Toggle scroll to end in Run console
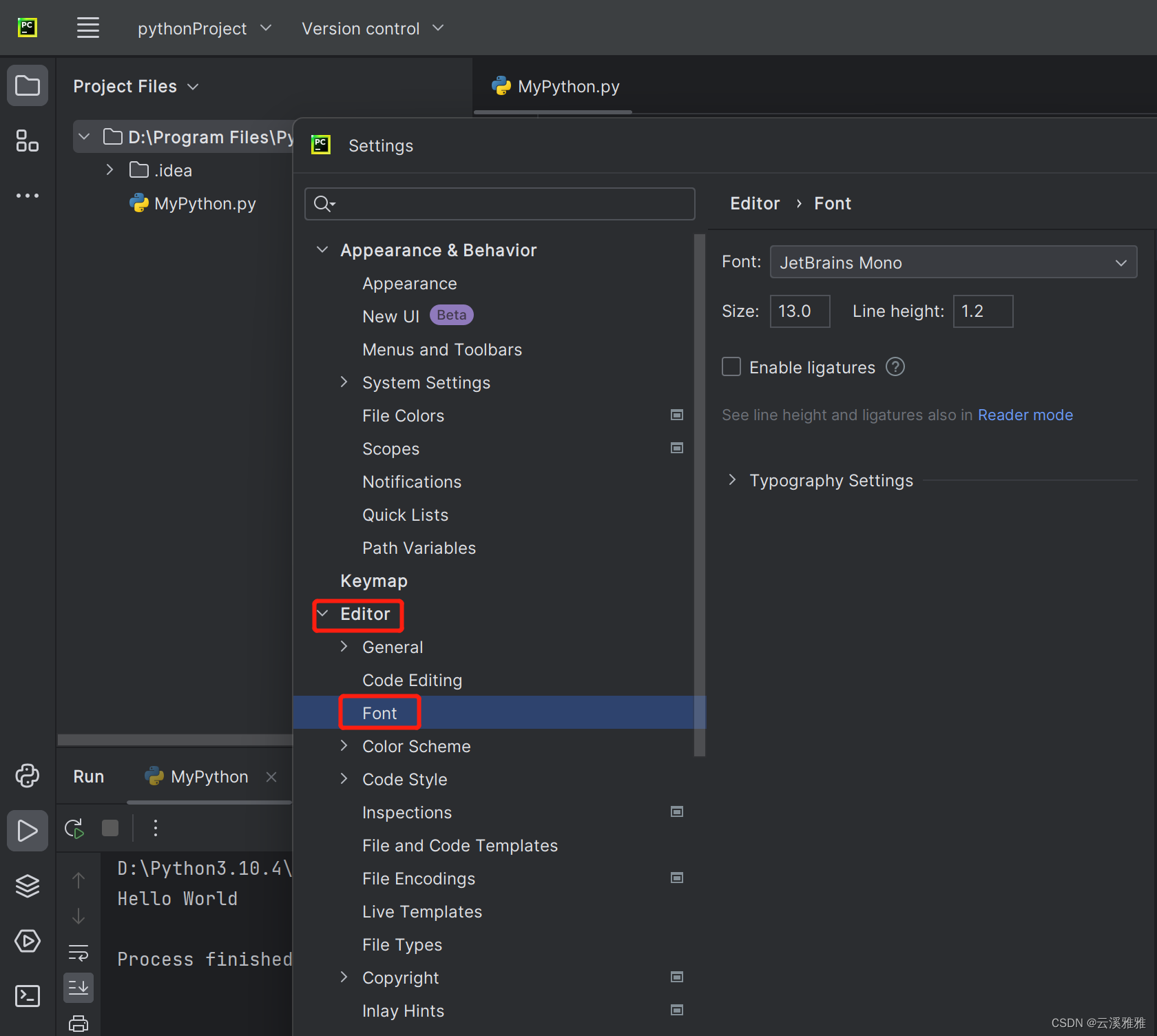 tap(79, 988)
